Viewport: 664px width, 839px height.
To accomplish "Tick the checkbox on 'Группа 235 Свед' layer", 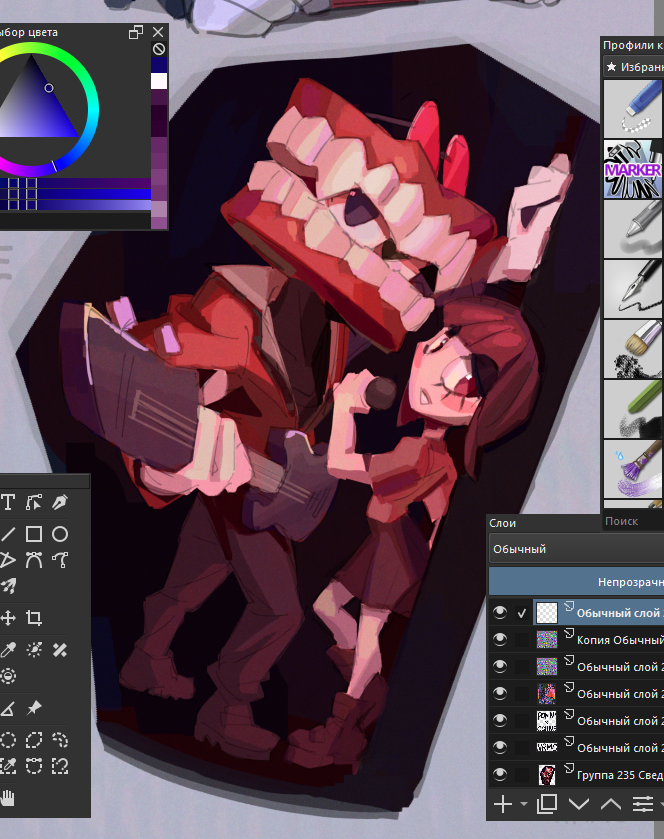I will coord(522,775).
